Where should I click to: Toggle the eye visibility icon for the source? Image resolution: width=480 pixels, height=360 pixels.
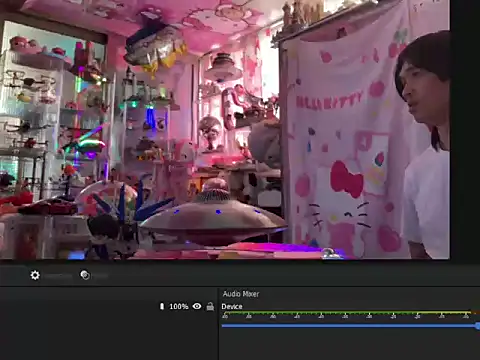pos(197,306)
